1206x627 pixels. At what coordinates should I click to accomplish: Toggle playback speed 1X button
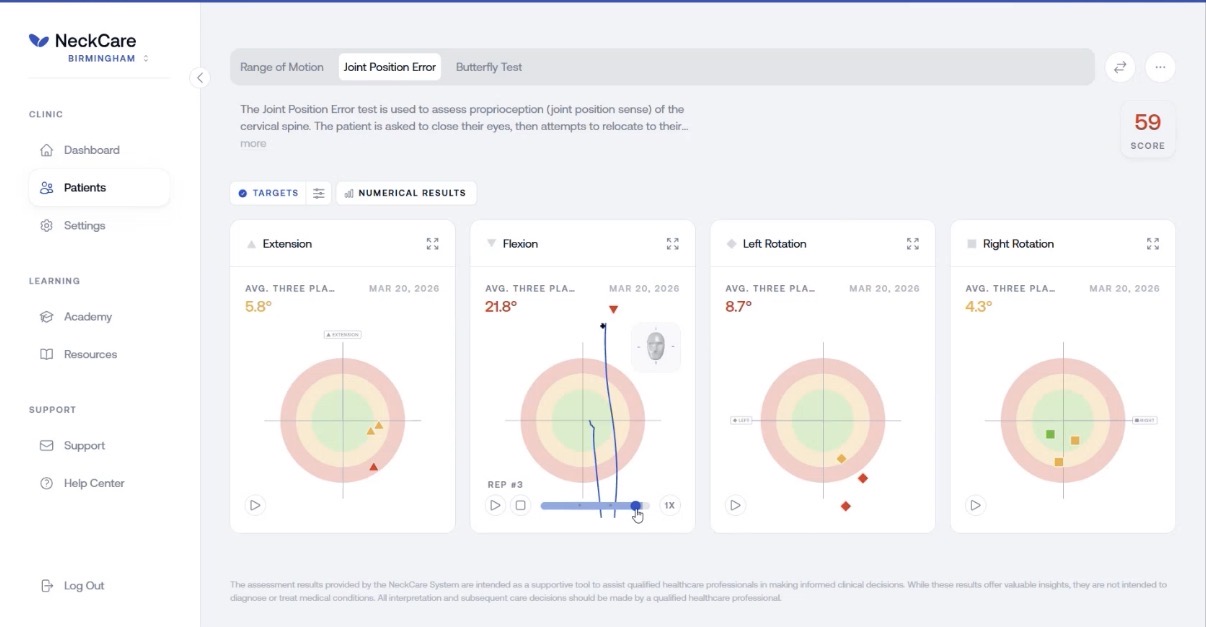(670, 506)
